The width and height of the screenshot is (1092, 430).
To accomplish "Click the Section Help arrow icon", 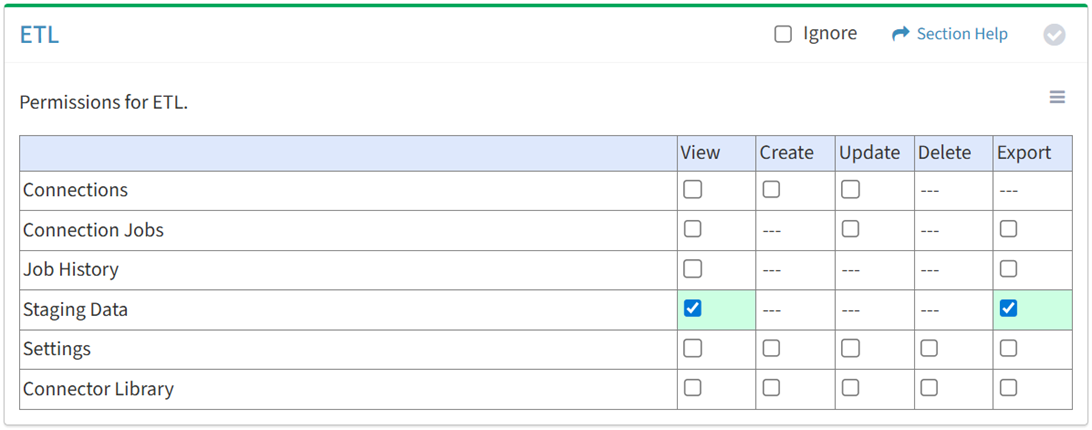I will click(900, 34).
